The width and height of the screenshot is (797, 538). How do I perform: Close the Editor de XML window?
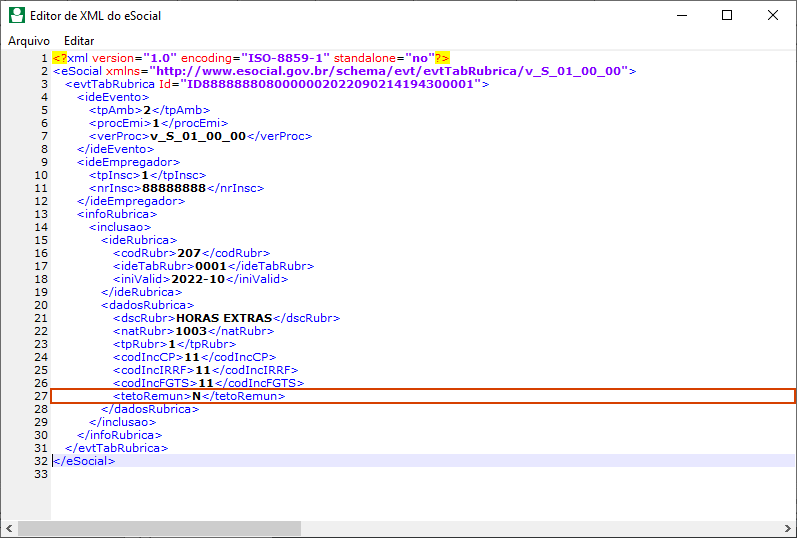click(x=773, y=15)
